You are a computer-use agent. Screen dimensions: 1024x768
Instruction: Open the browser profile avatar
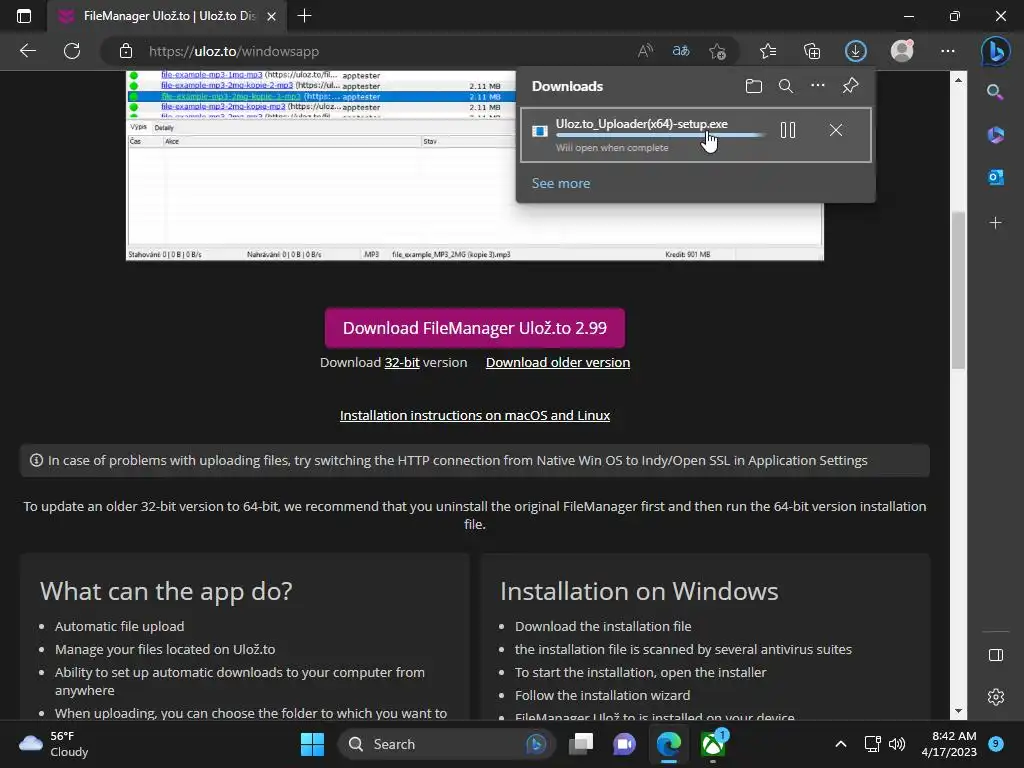click(x=902, y=51)
